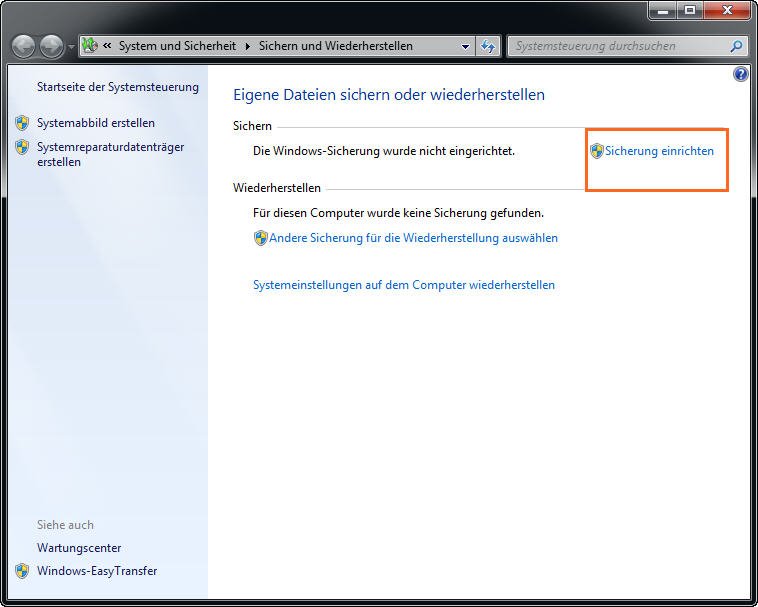The image size is (758, 607).
Task: Click the refresh button beside address bar
Action: click(488, 46)
